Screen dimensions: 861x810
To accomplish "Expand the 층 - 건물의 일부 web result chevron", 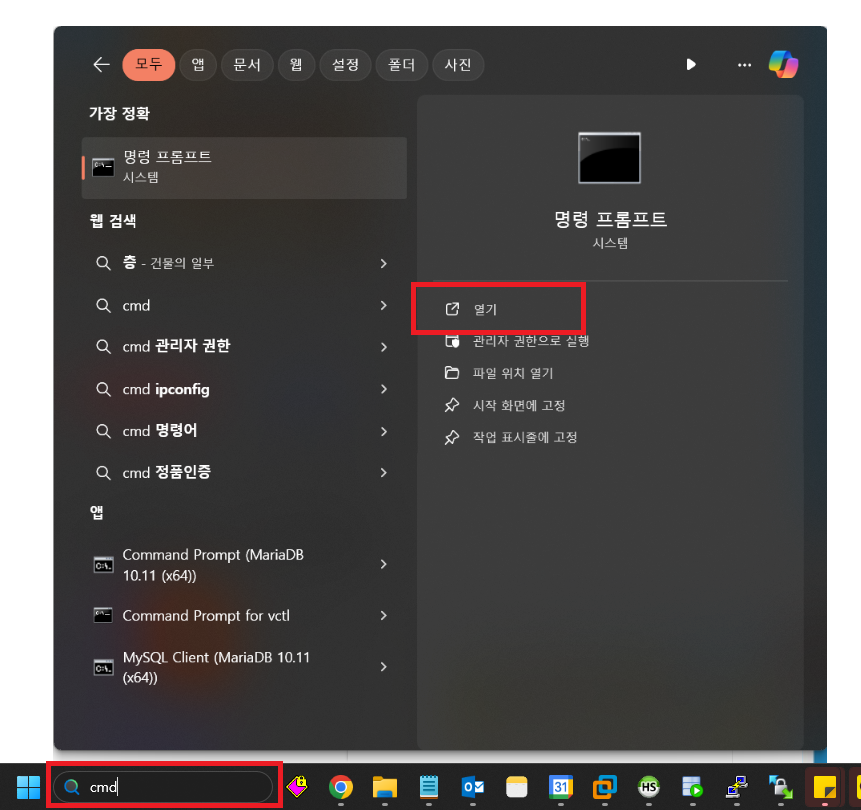I will tap(384, 264).
